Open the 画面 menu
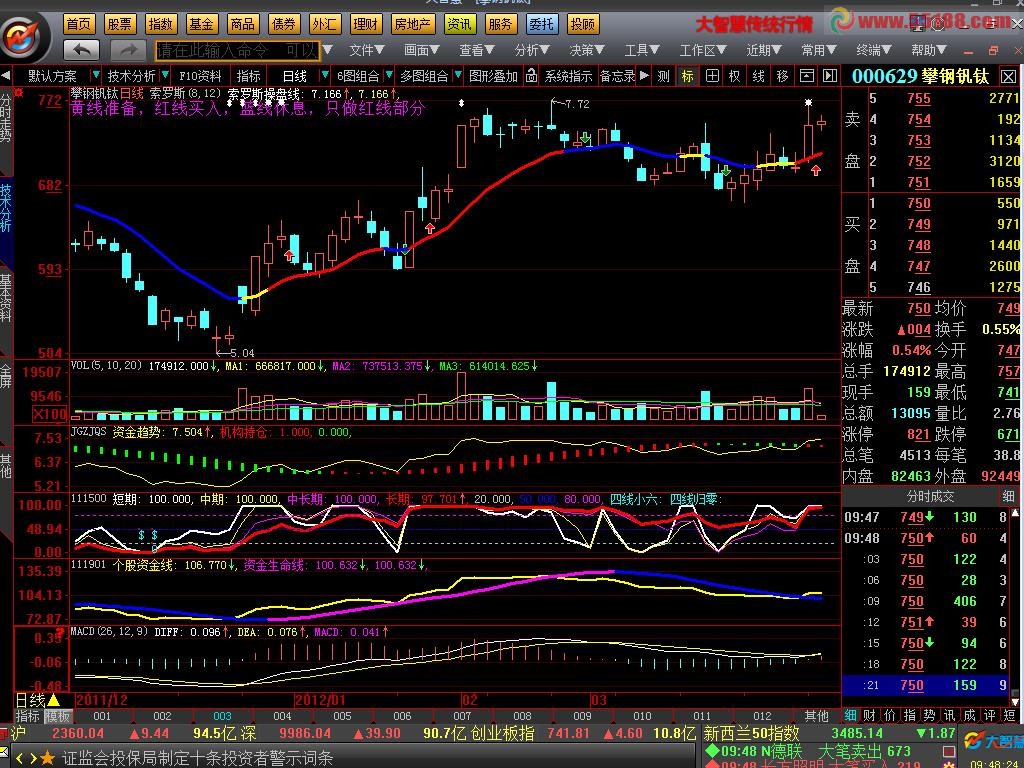The height and width of the screenshot is (768, 1024). click(421, 50)
